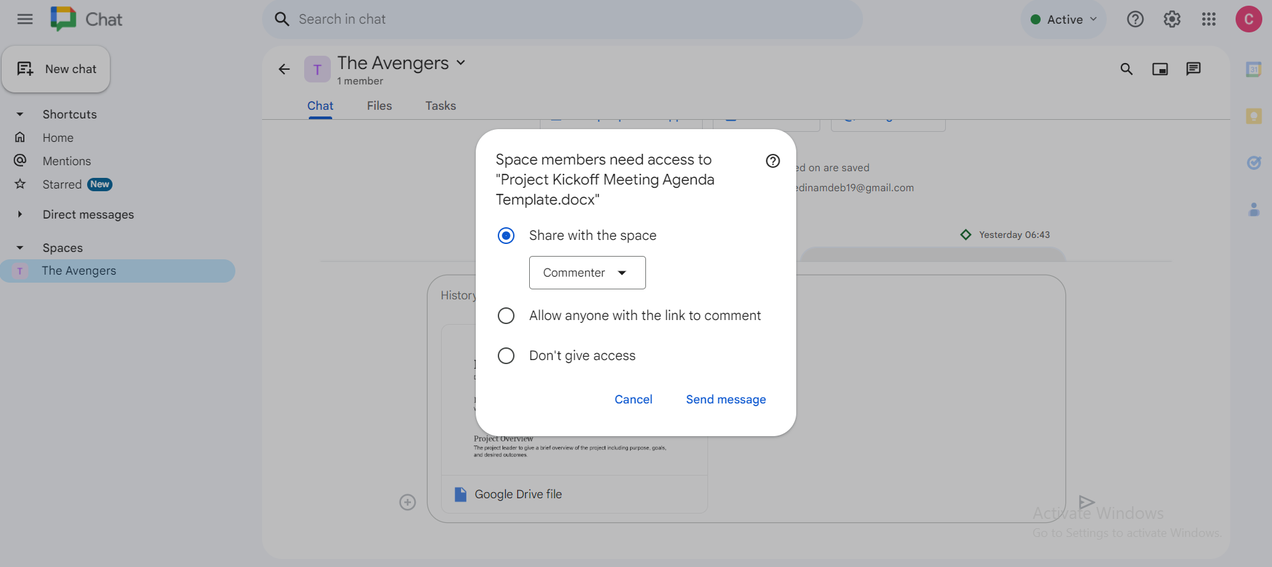This screenshot has width=1272, height=567.
Task: Go back using the arrow beside The Avengers
Action: [x=284, y=69]
